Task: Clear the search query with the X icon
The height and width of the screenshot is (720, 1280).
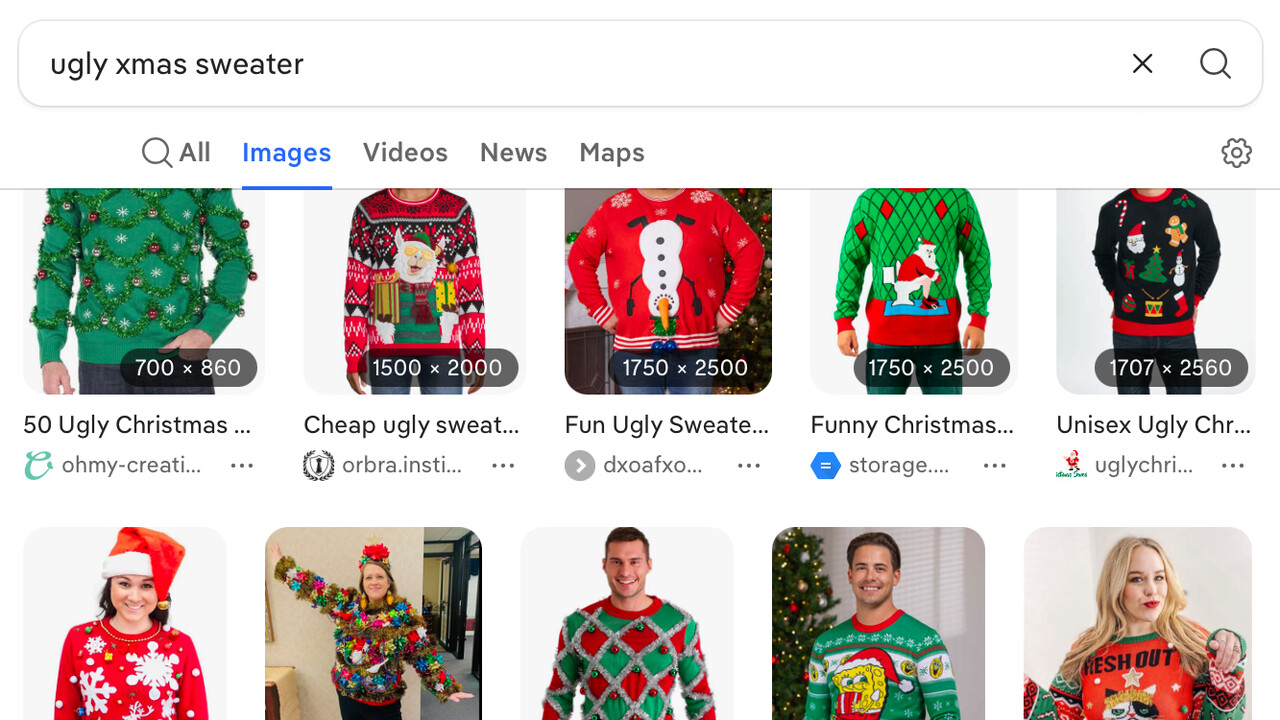Action: click(x=1142, y=64)
